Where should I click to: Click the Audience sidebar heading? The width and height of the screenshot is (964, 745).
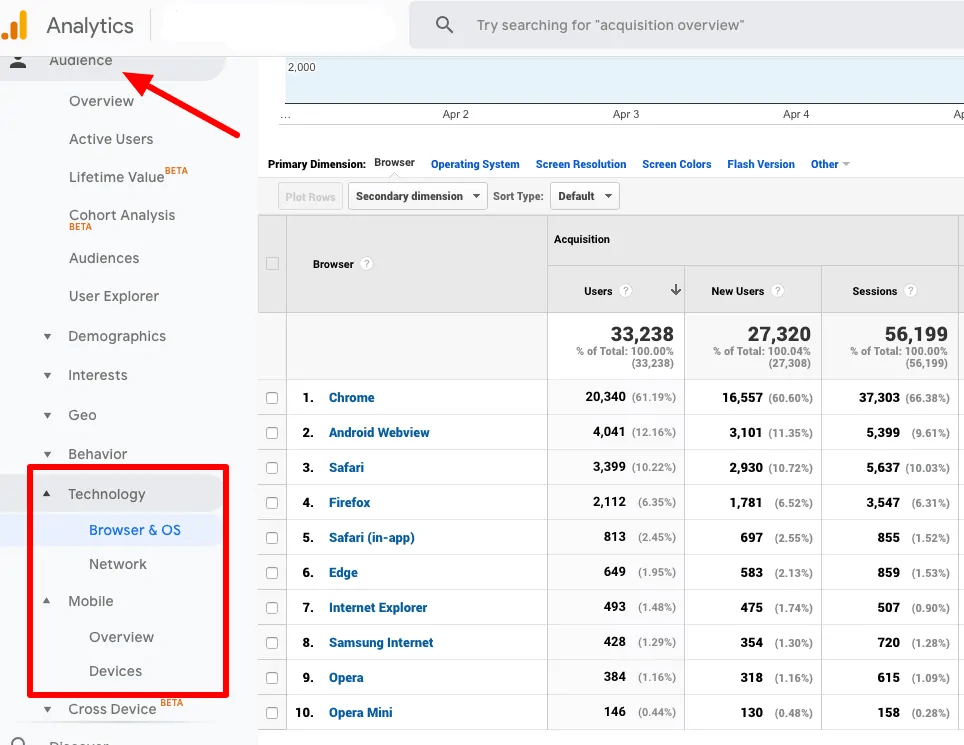[x=81, y=61]
